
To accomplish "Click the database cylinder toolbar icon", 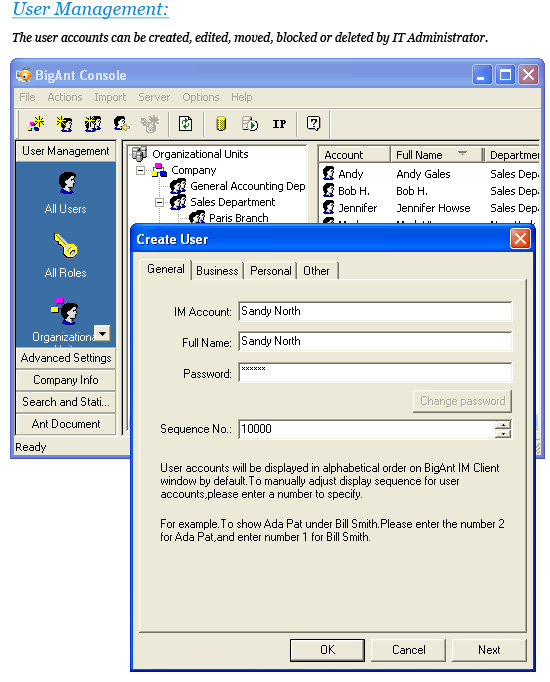I will (x=221, y=124).
